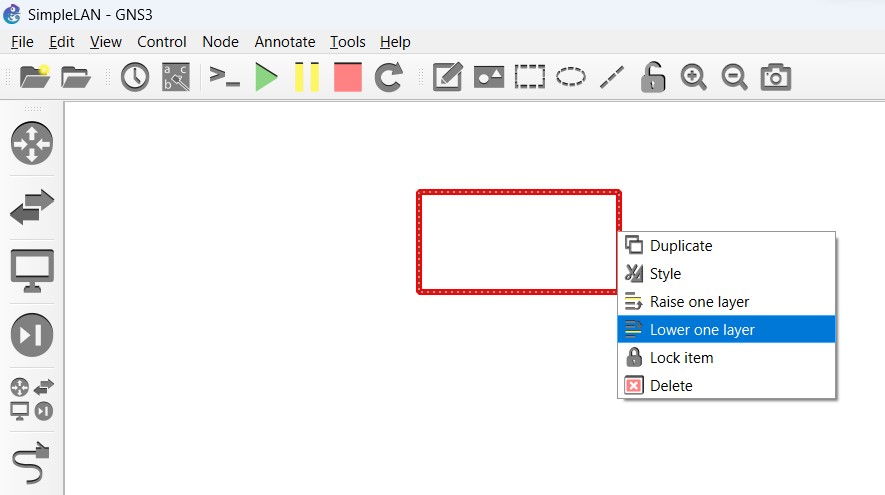Image resolution: width=885 pixels, height=495 pixels.
Task: Start all nodes with green play
Action: [x=266, y=77]
